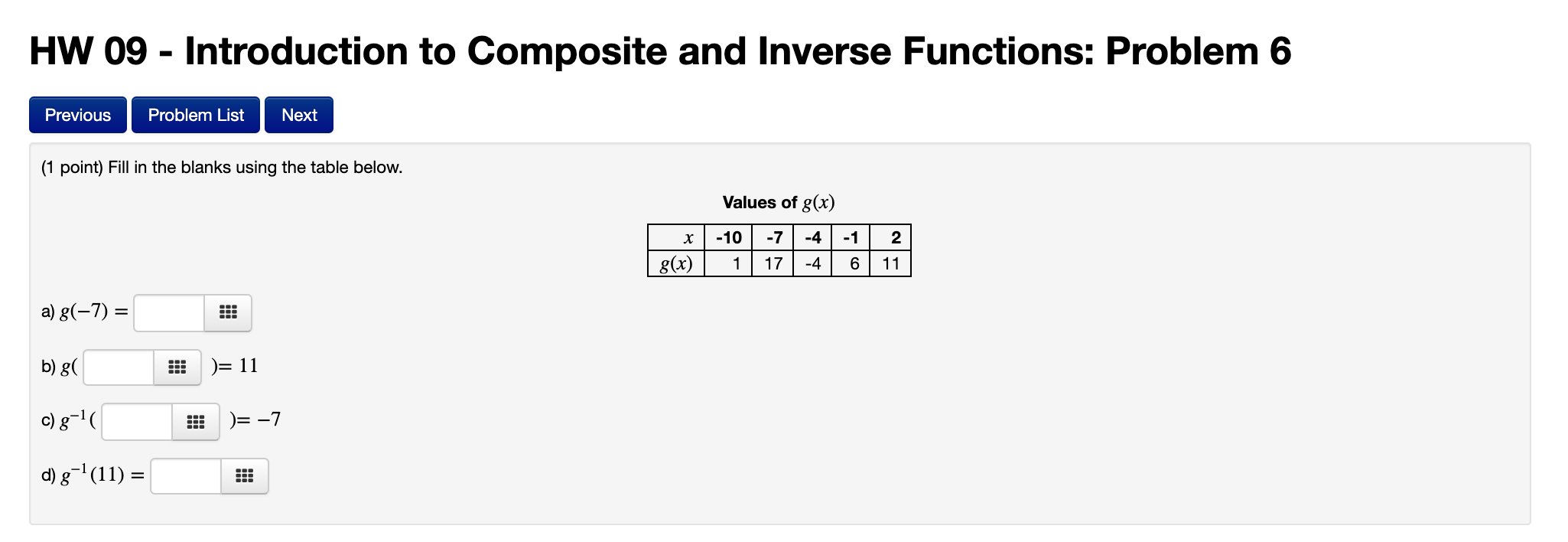Advance with the Next button
Screen dimensions: 1568x542
[x=299, y=115]
